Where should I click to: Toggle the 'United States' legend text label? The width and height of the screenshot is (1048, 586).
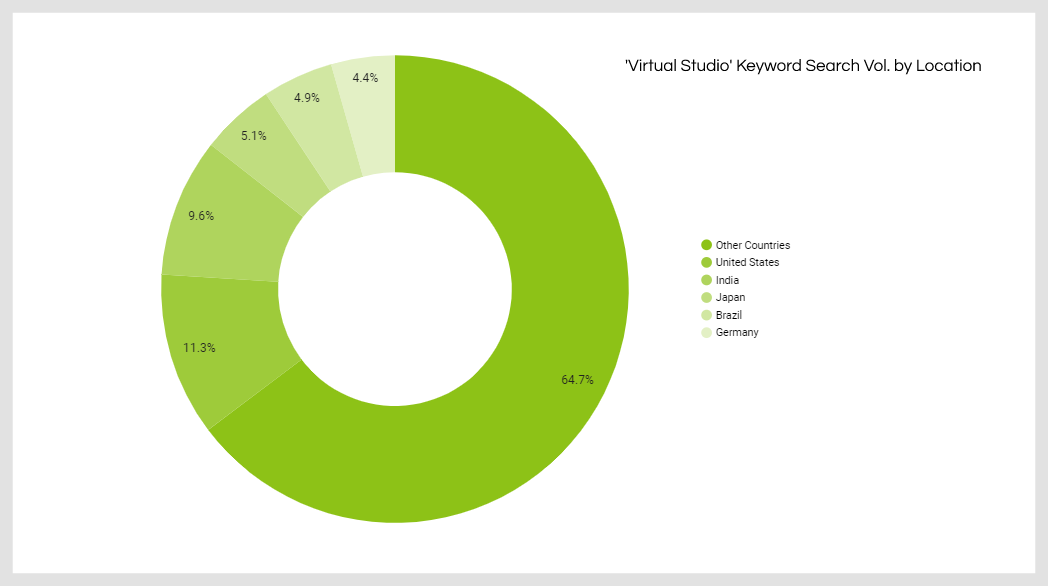pos(747,263)
